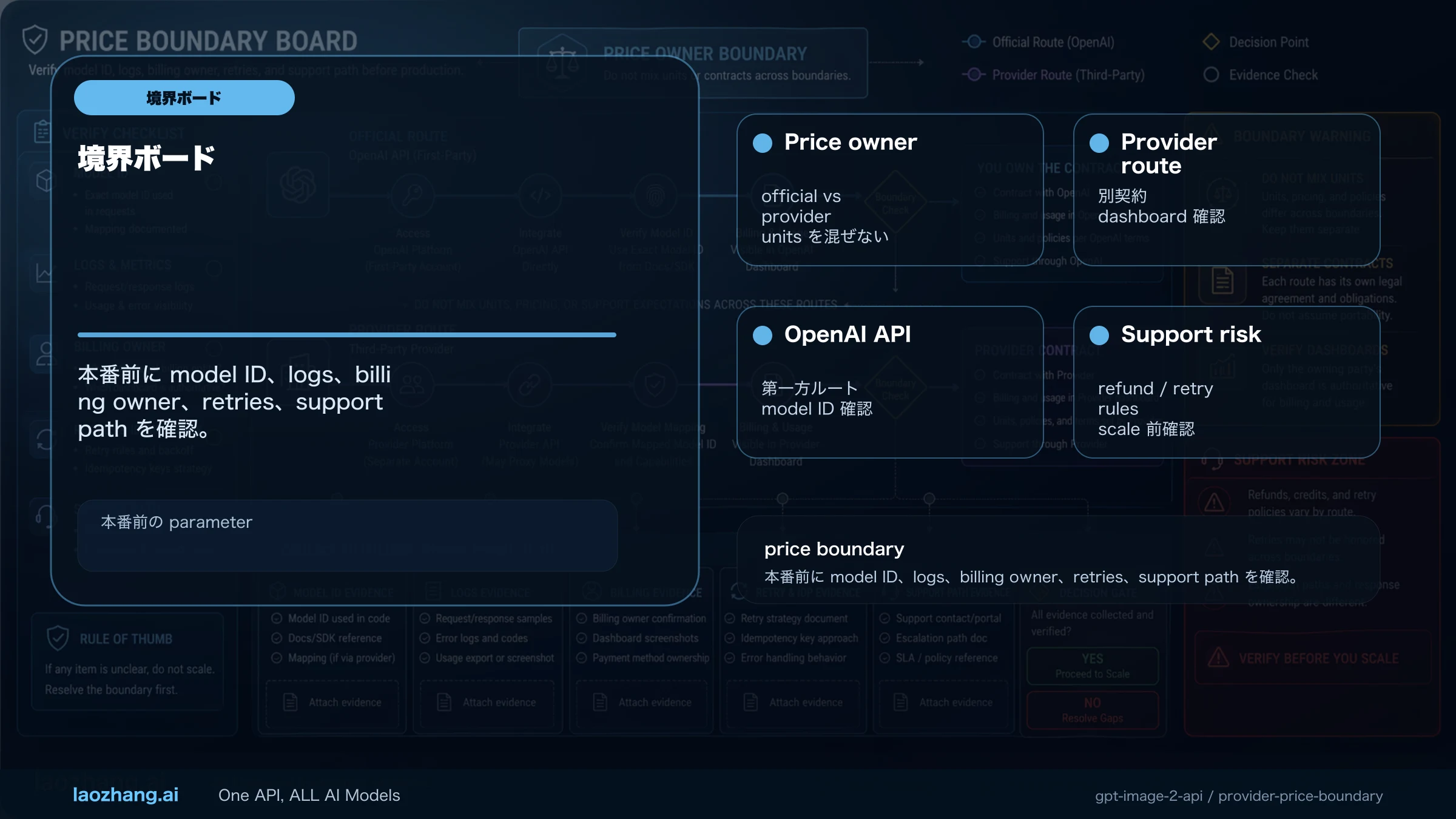Click the blue dot beside Provider route
Viewport: 1456px width, 819px height.
pyautogui.click(x=1099, y=143)
